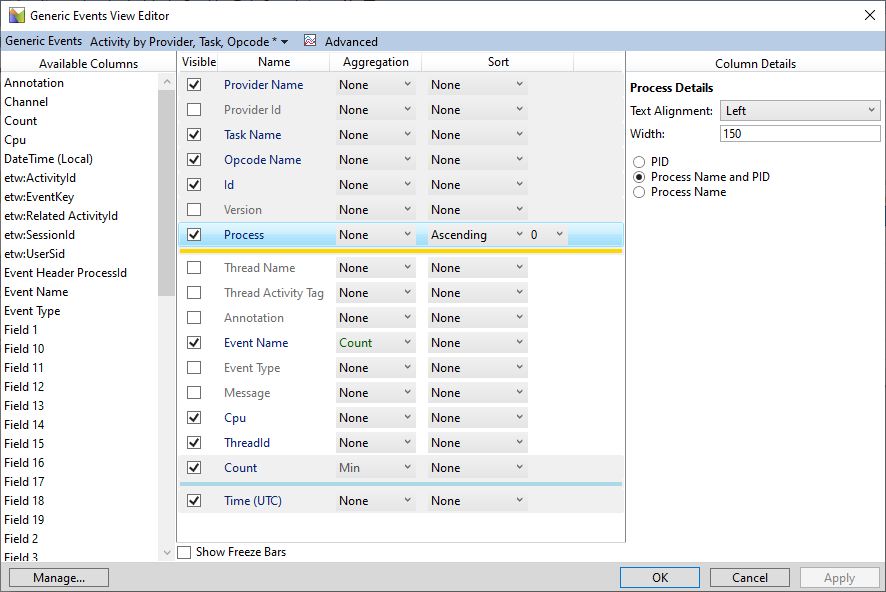The width and height of the screenshot is (886, 592).
Task: Toggle the Show Freeze Bars checkbox
Action: [x=185, y=551]
